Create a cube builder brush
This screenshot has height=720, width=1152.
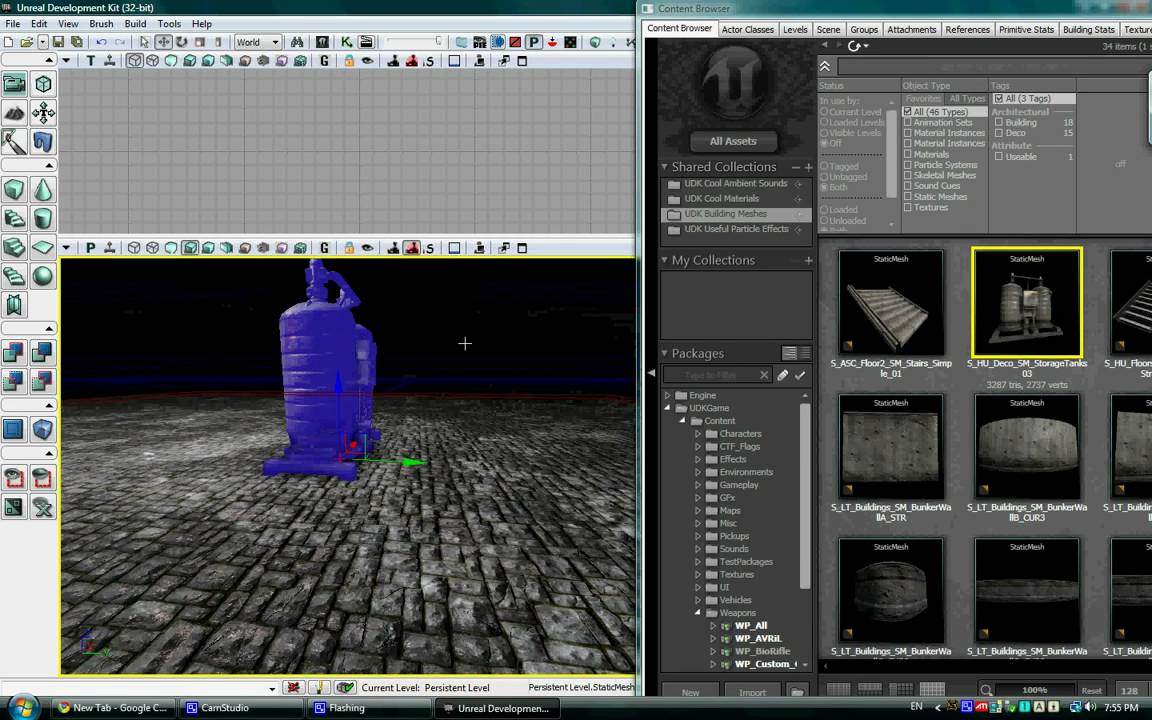point(14,190)
